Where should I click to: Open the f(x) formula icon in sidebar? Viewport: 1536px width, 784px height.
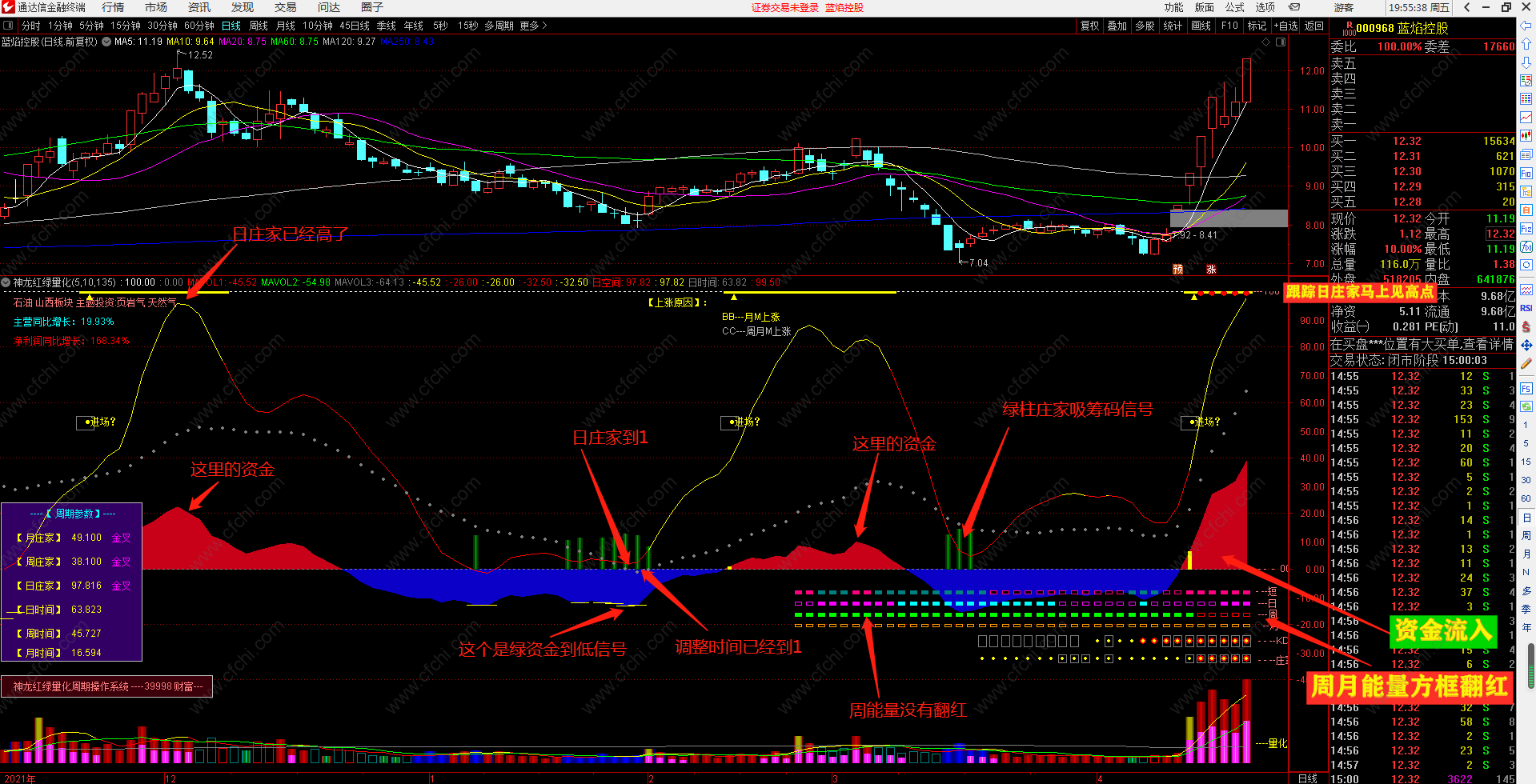(1526, 246)
